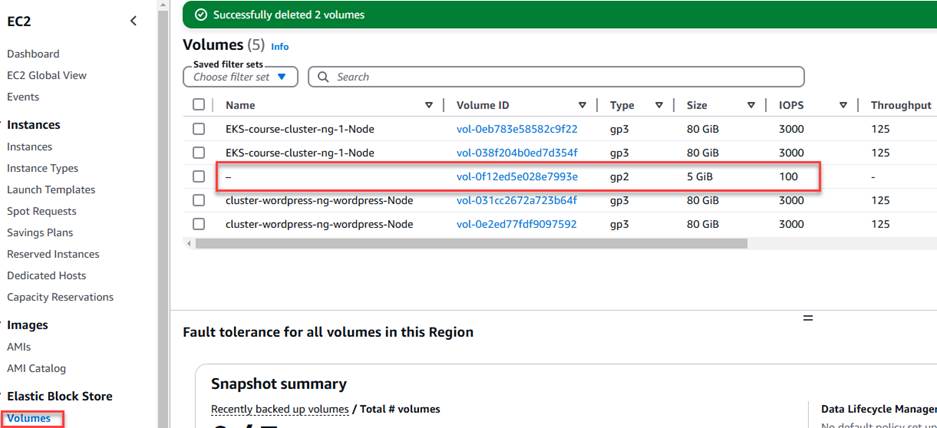The height and width of the screenshot is (428, 937).
Task: Open Dedicated Hosts page
Action: coord(46,276)
